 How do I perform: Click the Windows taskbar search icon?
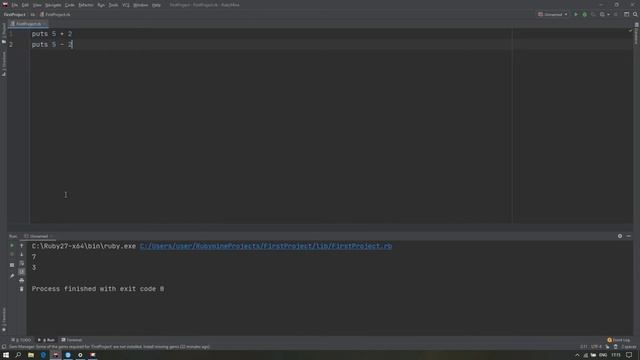18,355
